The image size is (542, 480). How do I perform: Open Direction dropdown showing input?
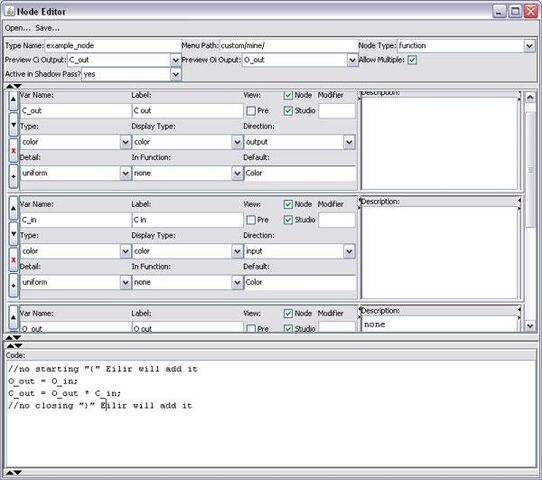point(349,251)
